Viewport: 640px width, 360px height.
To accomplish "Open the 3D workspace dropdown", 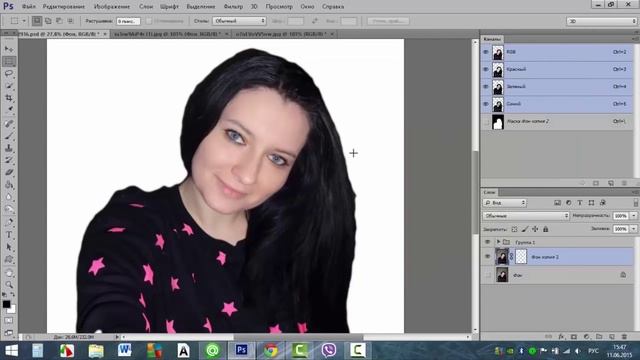I will pos(601,21).
